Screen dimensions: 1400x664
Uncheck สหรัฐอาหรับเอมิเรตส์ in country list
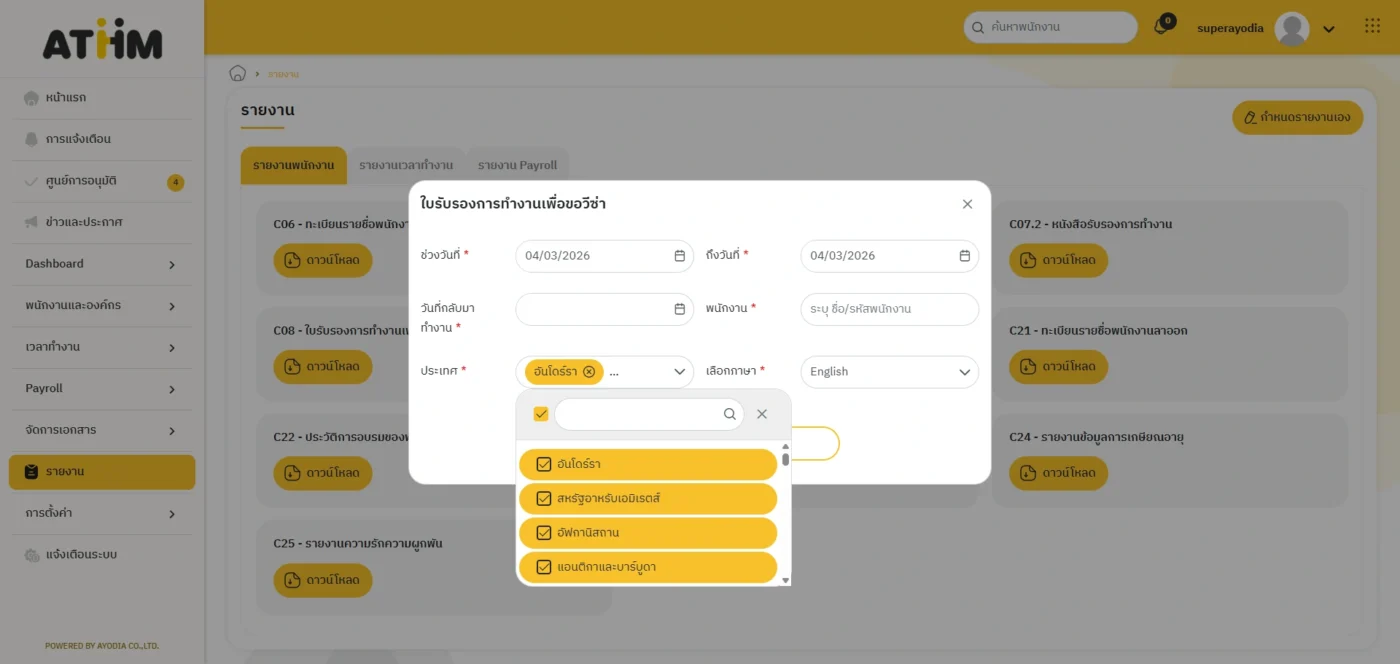coord(544,498)
